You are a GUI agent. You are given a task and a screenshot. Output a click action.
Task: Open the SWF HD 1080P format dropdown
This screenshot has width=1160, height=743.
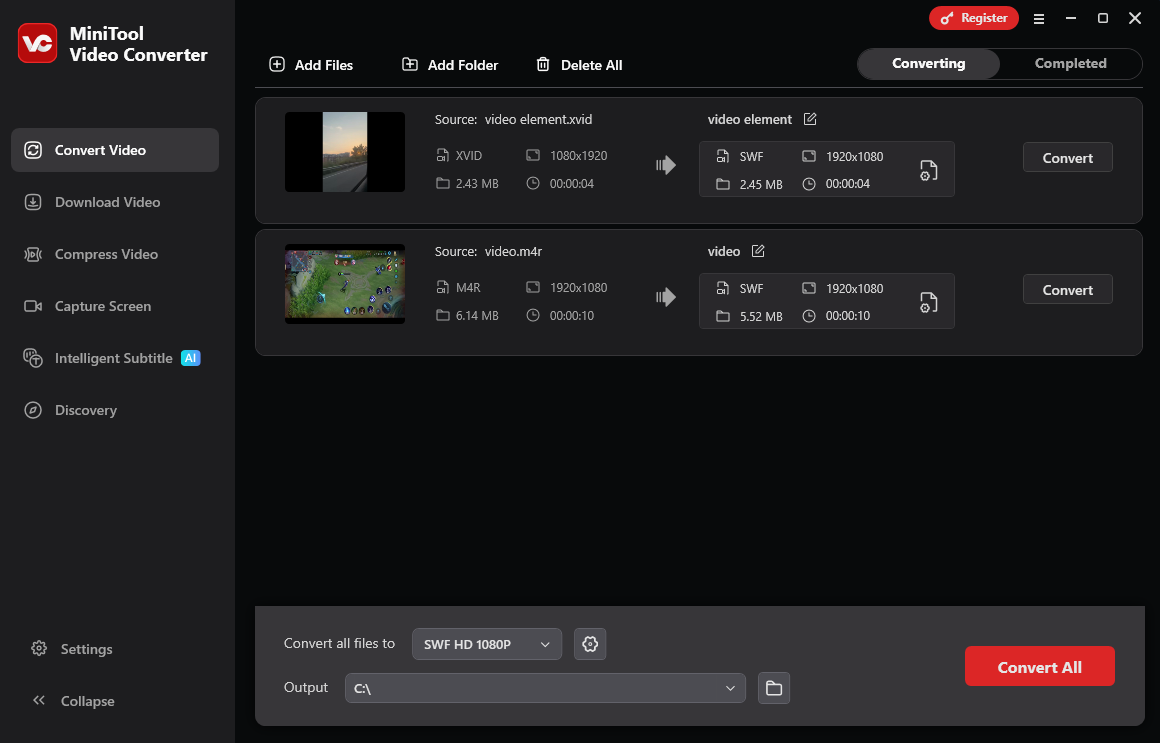coord(487,644)
